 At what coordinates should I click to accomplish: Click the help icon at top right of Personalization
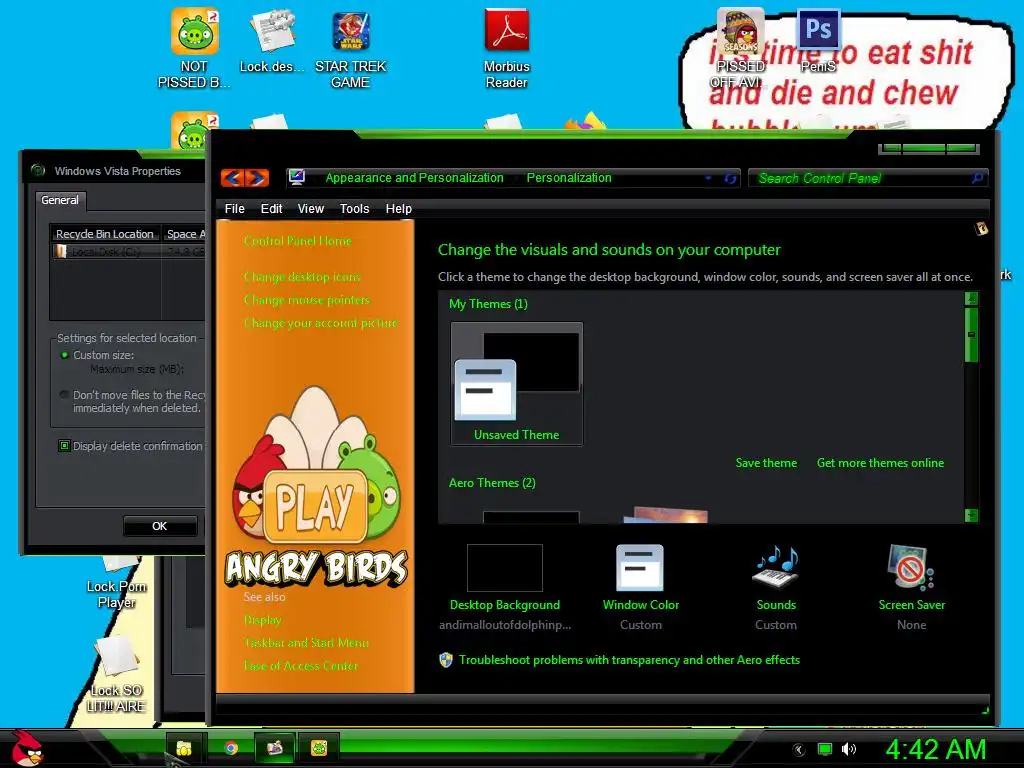[981, 229]
